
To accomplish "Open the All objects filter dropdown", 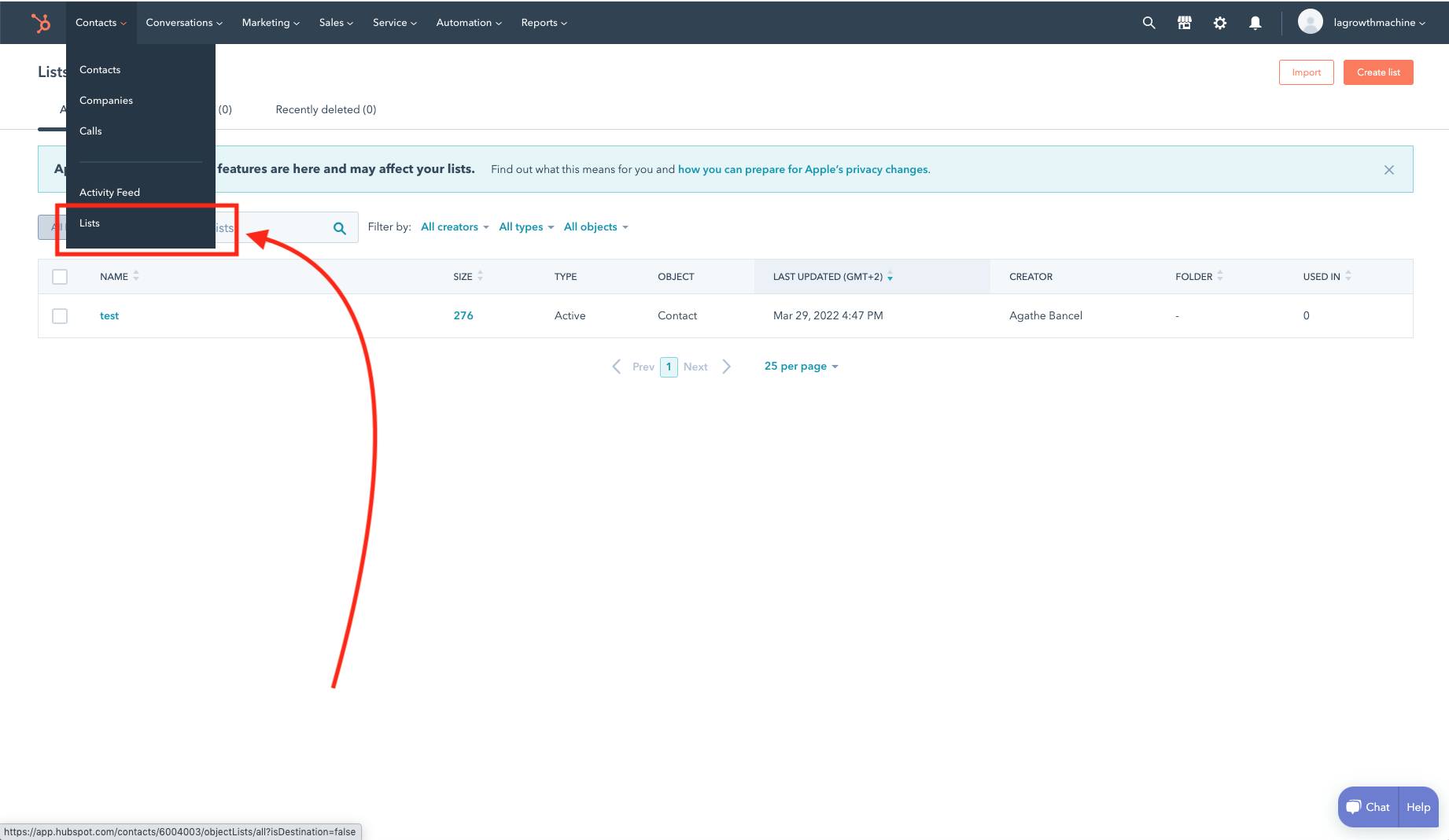I will point(595,227).
